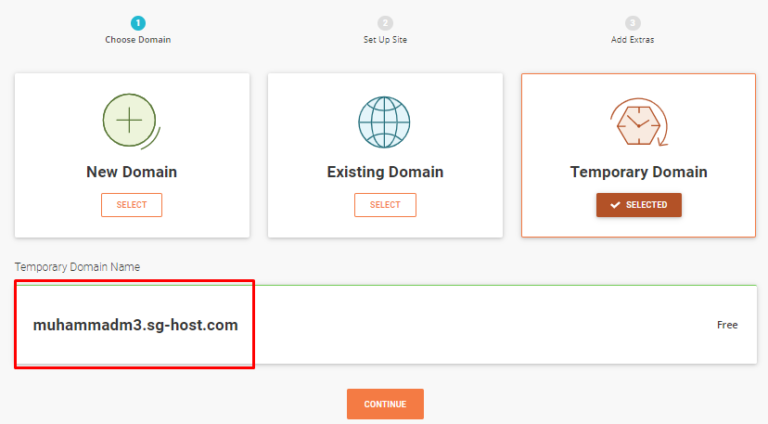
Task: Click the Existing Domain globe icon
Action: coord(384,122)
